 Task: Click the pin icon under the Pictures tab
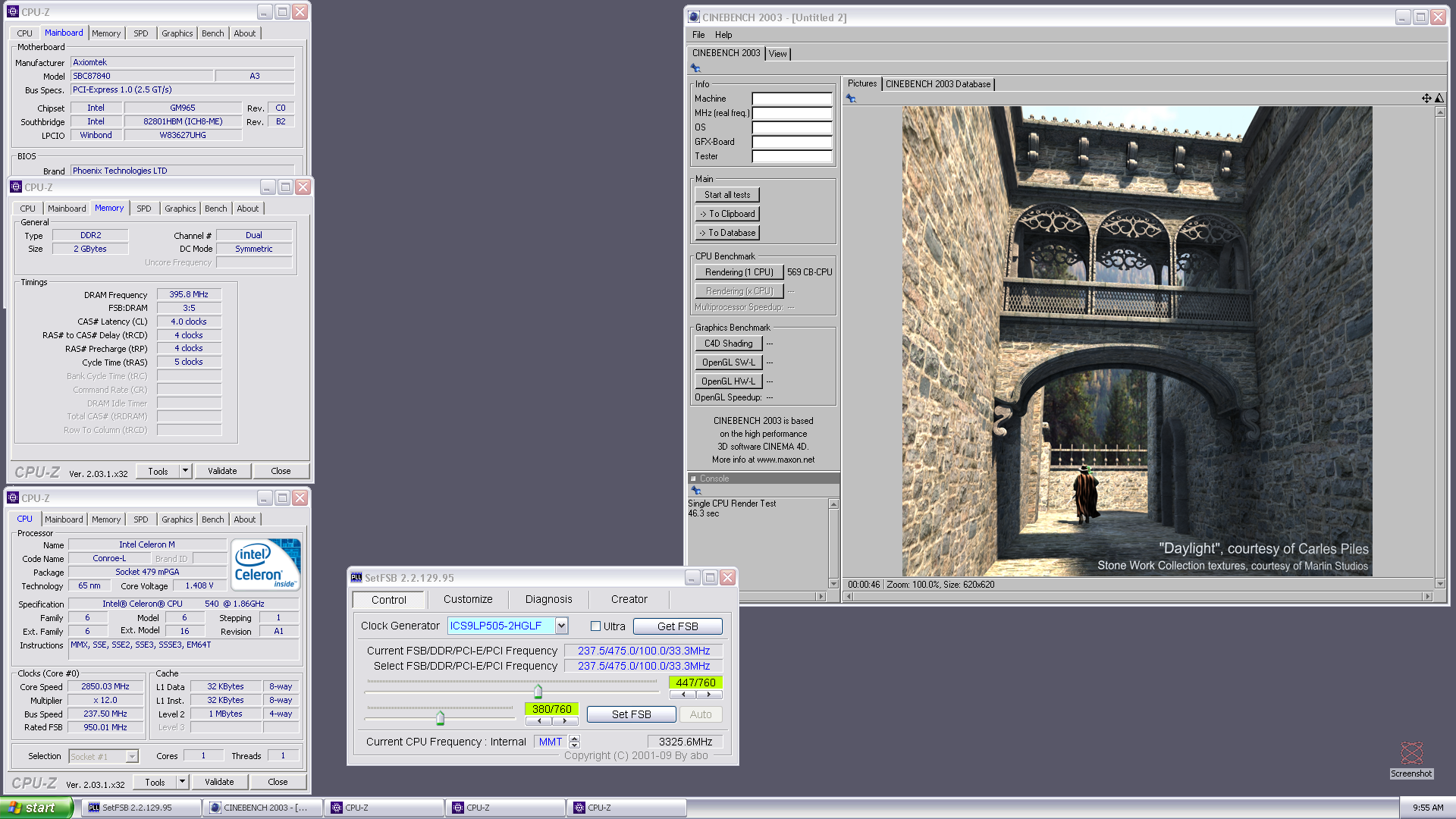click(851, 99)
